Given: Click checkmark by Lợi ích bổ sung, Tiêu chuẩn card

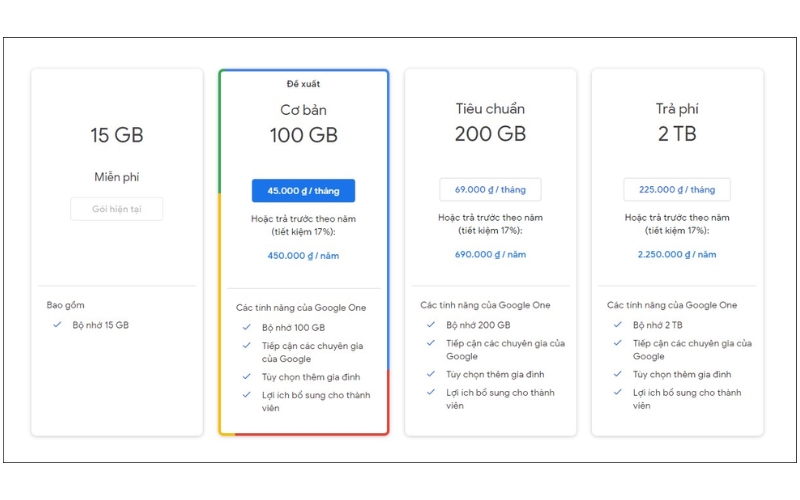Looking at the screenshot, I should coord(431,392).
